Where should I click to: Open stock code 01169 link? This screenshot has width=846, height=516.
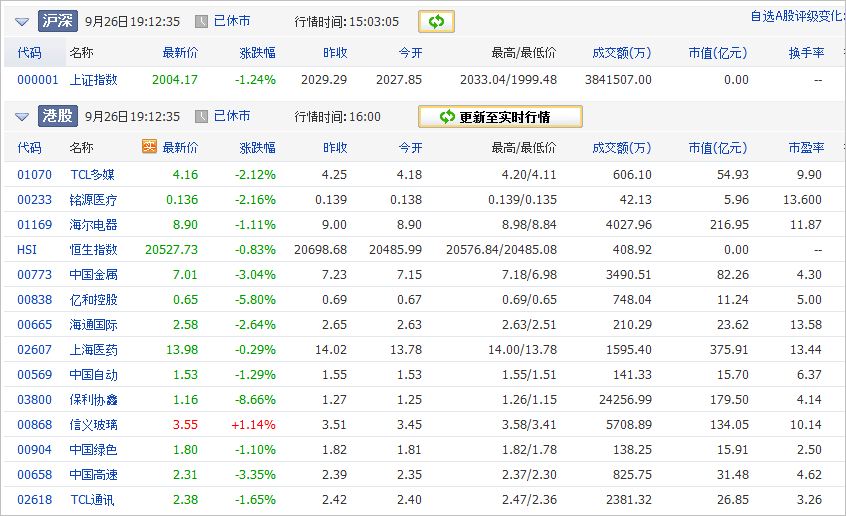[x=35, y=225]
